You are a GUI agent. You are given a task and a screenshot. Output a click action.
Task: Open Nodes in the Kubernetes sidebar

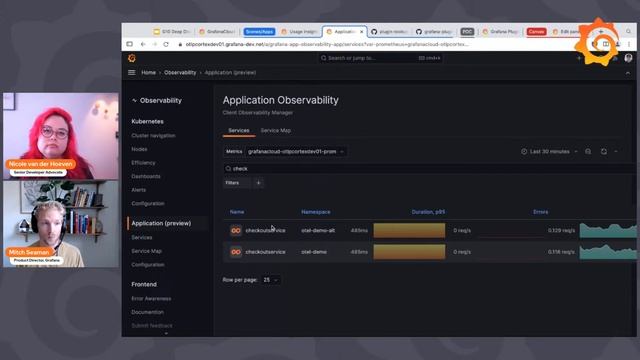click(x=139, y=149)
